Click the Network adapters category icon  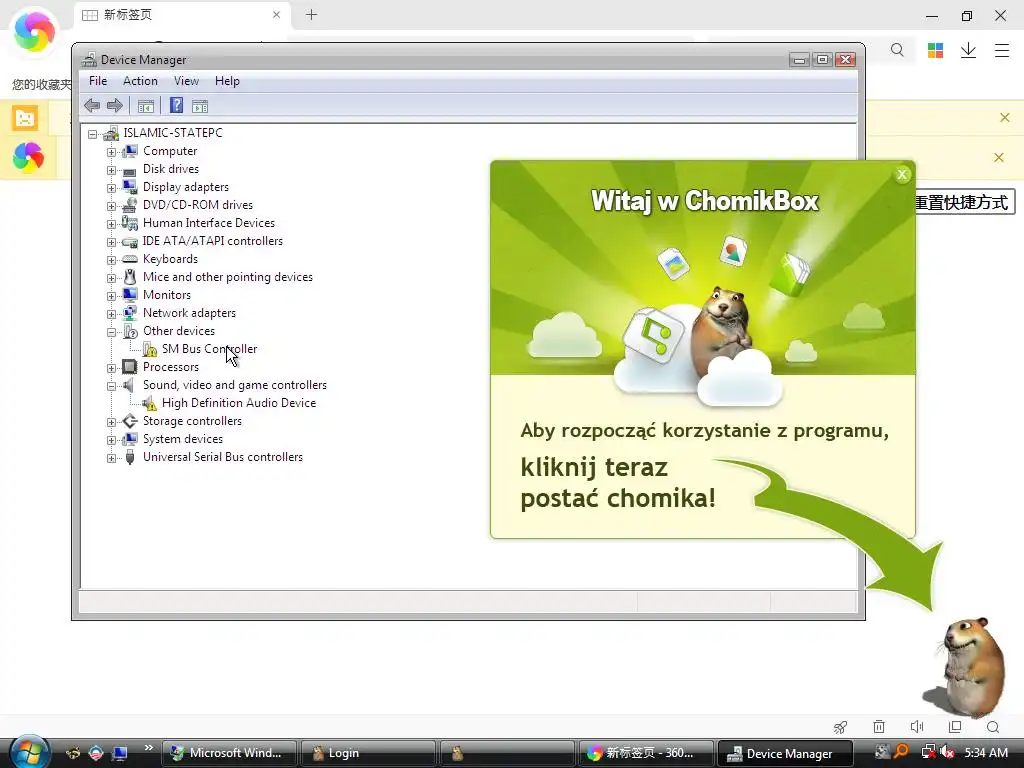pyautogui.click(x=130, y=313)
